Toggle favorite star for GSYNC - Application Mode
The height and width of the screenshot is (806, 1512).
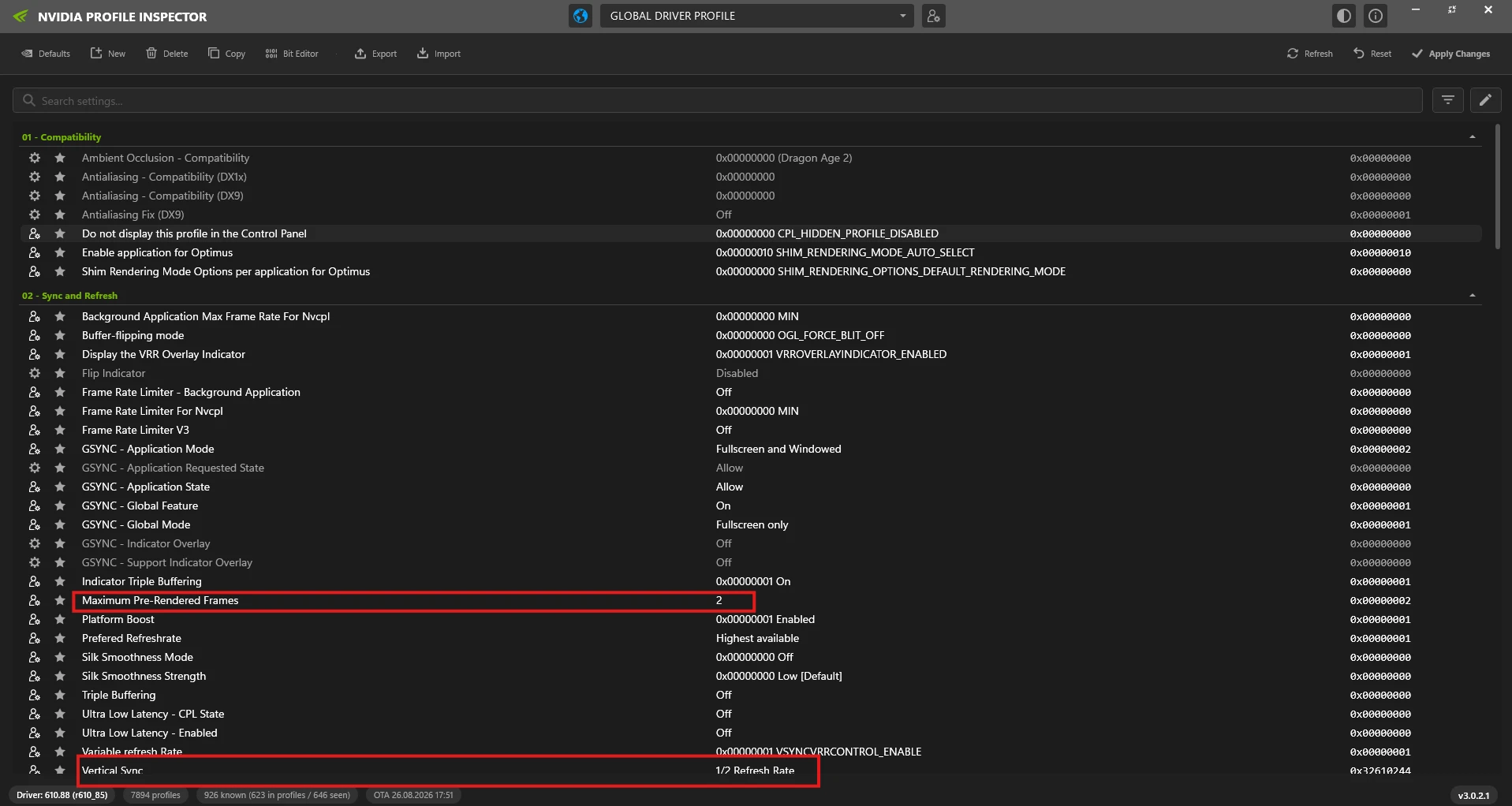(x=60, y=449)
